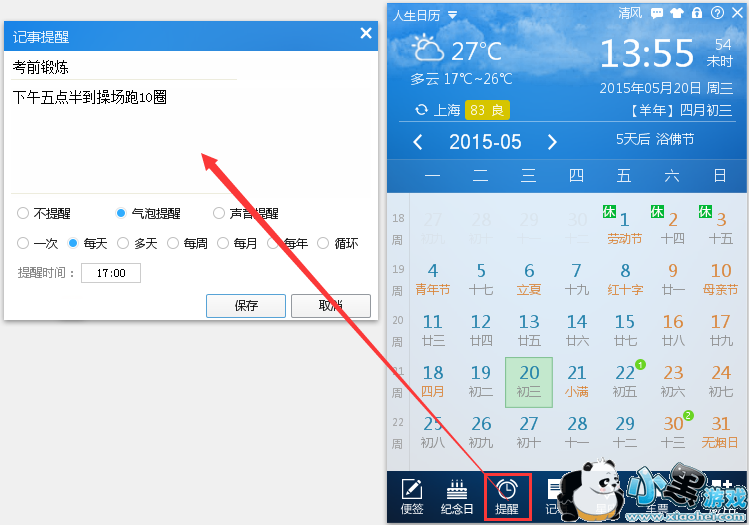Open the 纪念日 anniversary icon
Image resolution: width=749 pixels, height=525 pixels.
pyautogui.click(x=457, y=496)
